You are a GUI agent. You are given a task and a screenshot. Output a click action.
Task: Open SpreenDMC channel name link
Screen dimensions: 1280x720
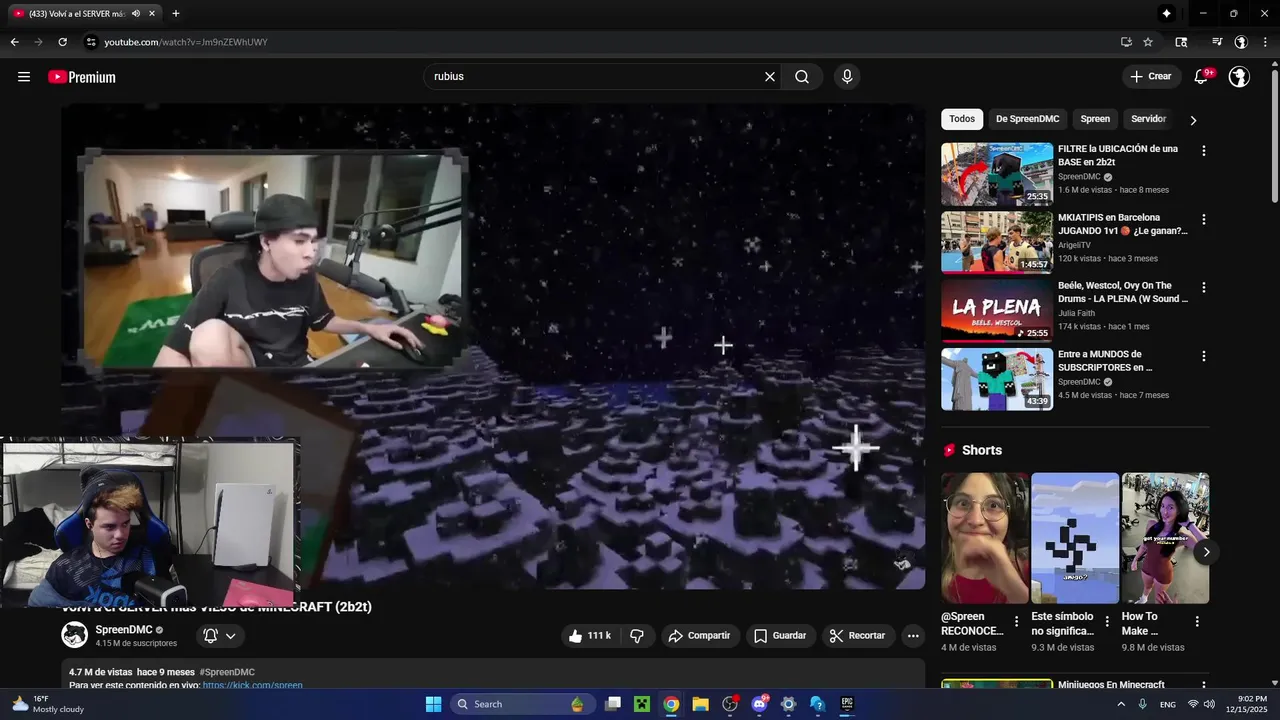(x=124, y=630)
